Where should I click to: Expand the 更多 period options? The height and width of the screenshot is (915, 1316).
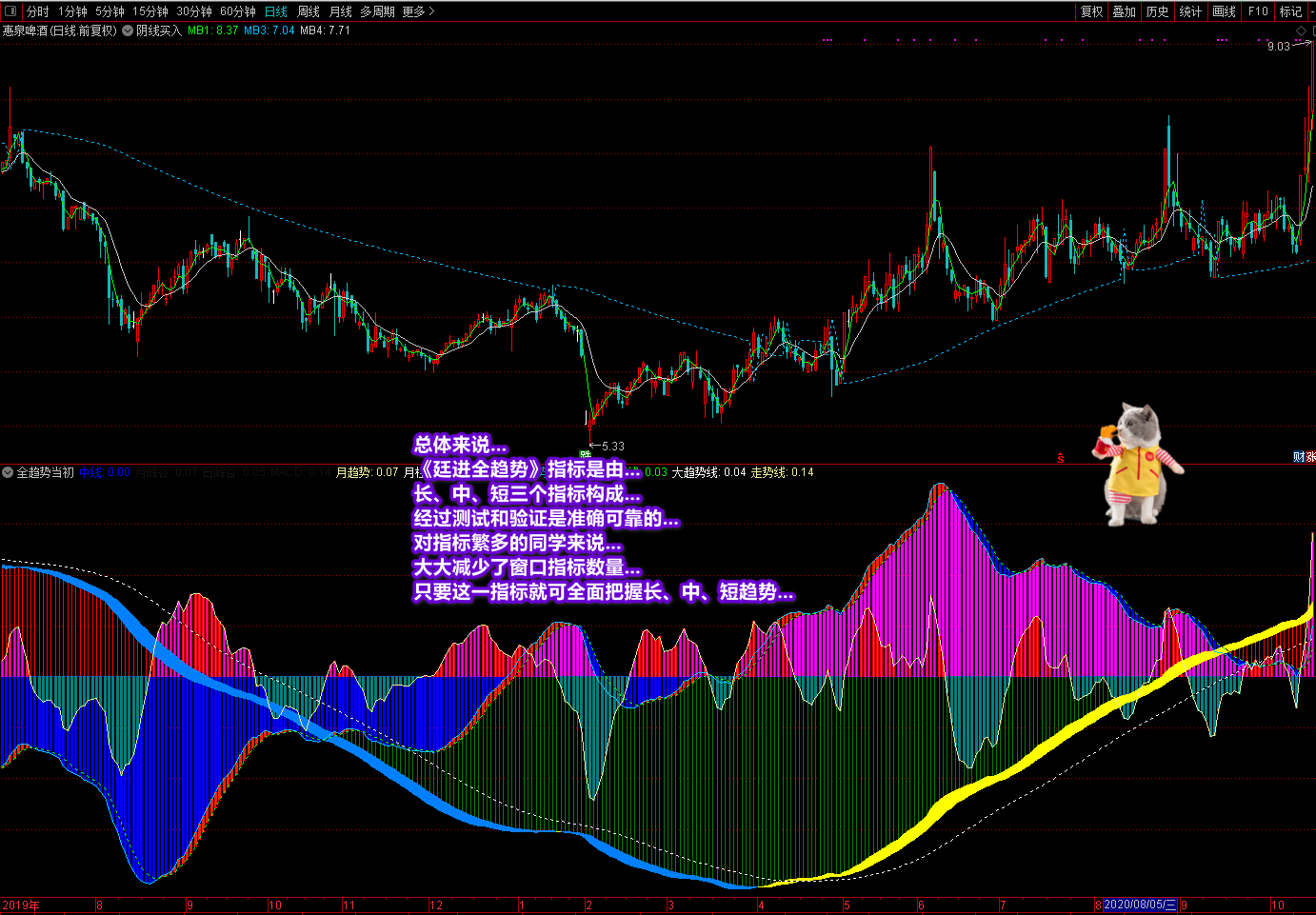[418, 11]
